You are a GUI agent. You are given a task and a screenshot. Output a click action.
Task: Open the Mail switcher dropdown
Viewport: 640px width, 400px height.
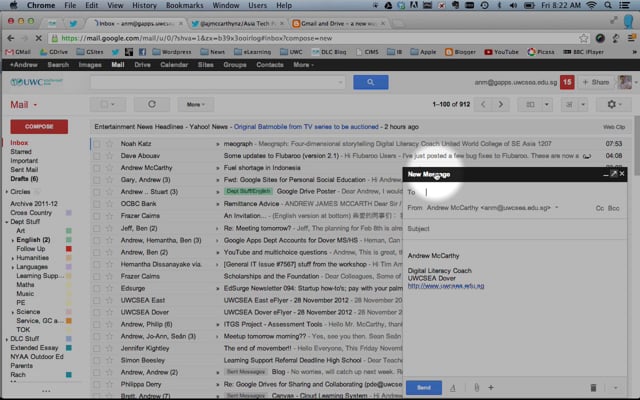[x=24, y=105]
